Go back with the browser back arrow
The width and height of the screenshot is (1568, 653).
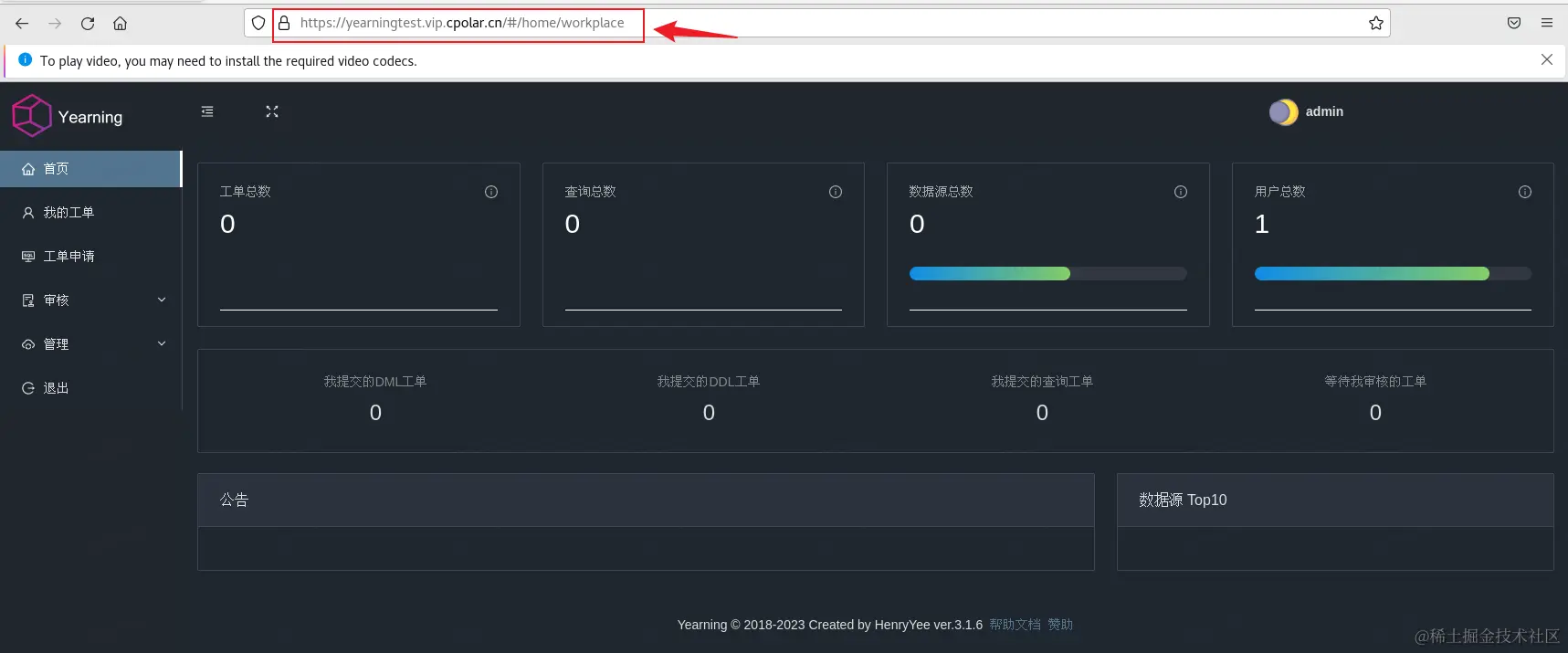[x=22, y=24]
